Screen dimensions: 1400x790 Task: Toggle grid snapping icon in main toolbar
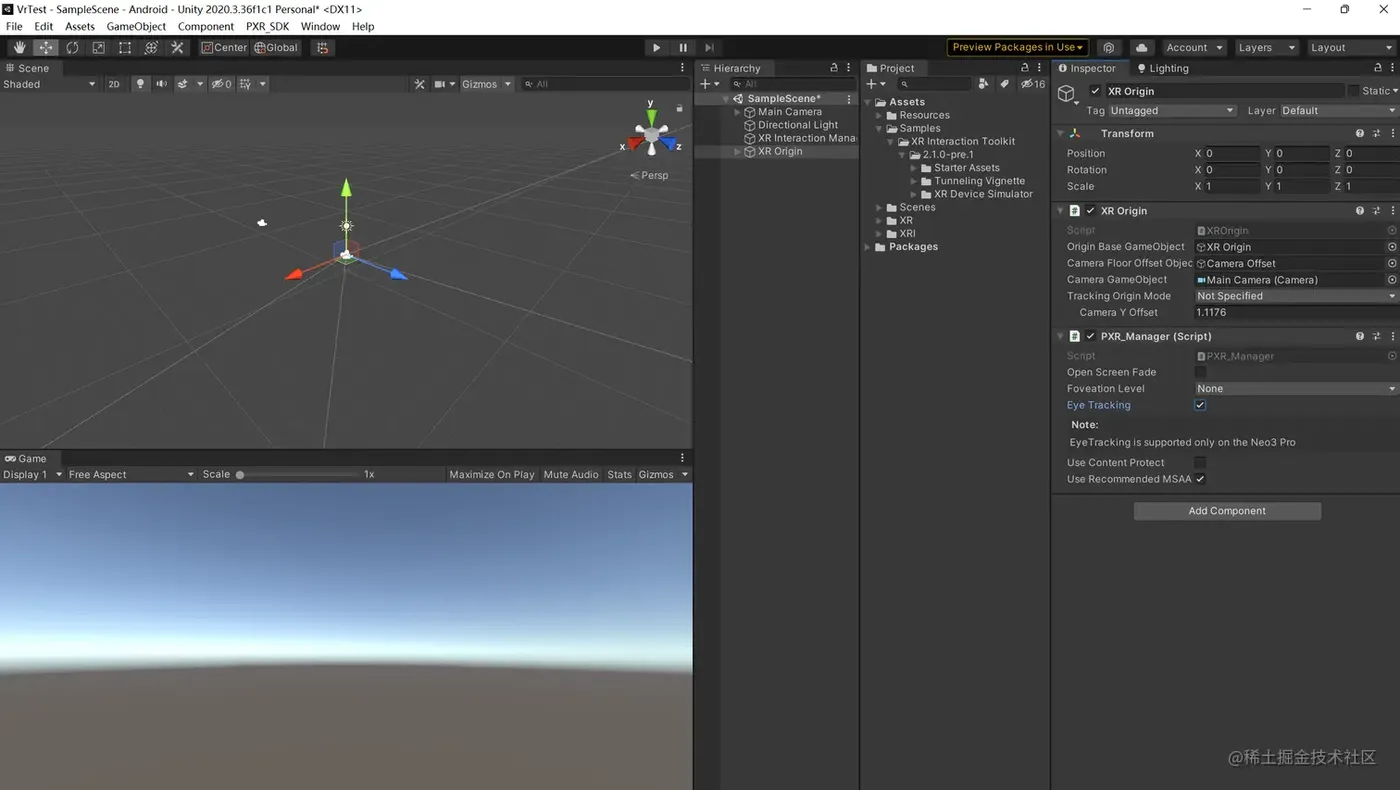point(321,47)
